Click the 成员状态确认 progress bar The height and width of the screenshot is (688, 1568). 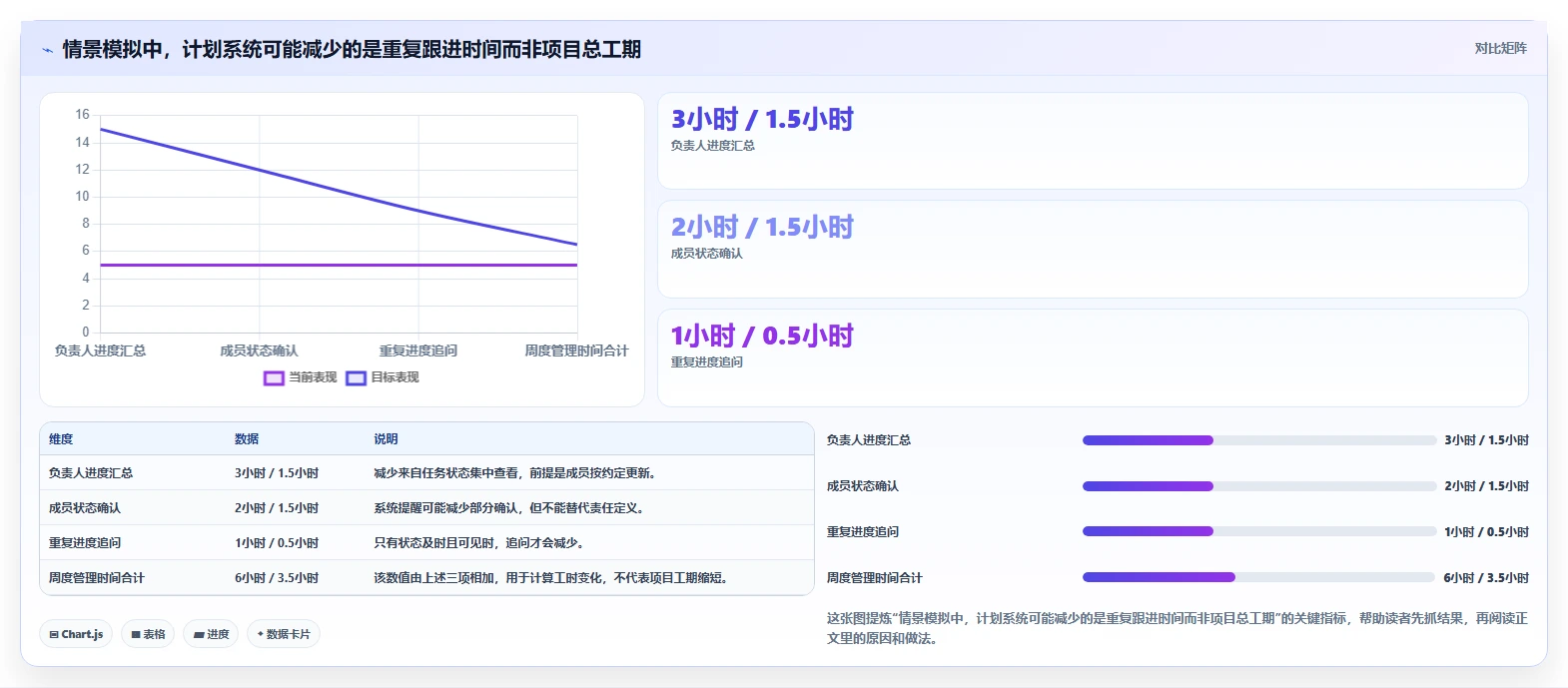(x=1259, y=486)
